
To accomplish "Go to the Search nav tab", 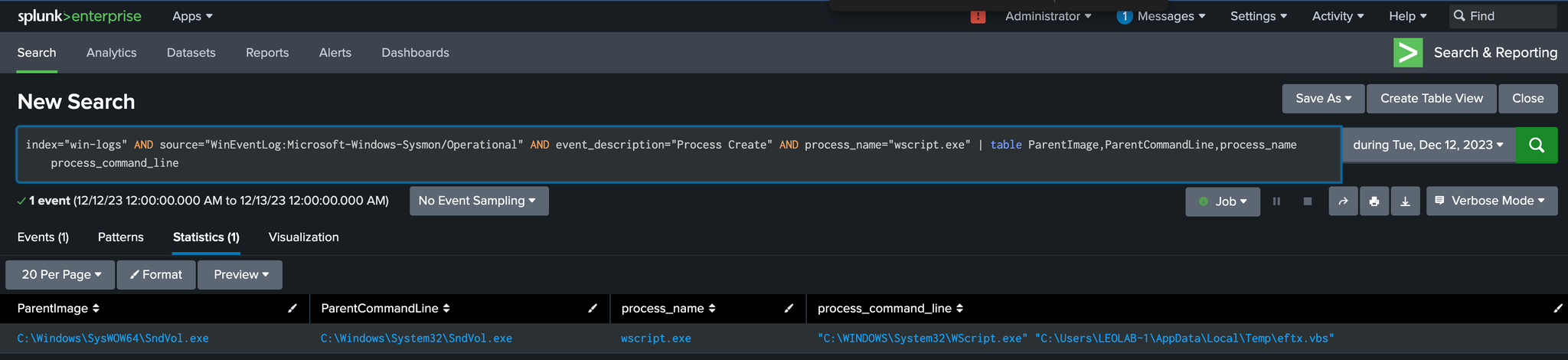I will (37, 53).
